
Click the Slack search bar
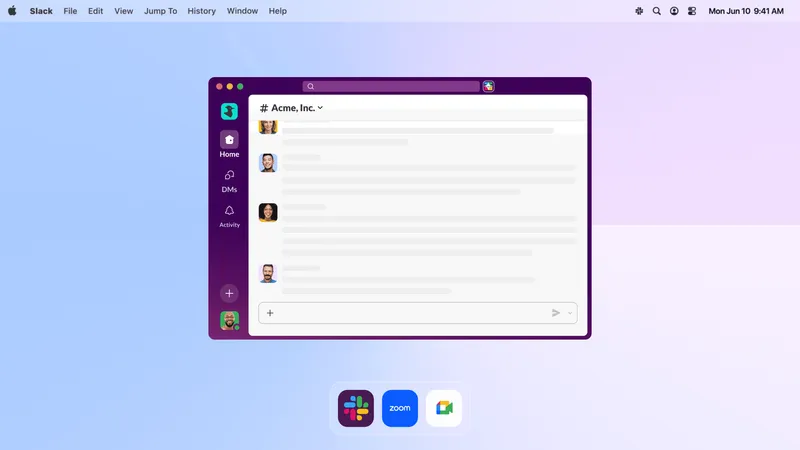pos(391,86)
